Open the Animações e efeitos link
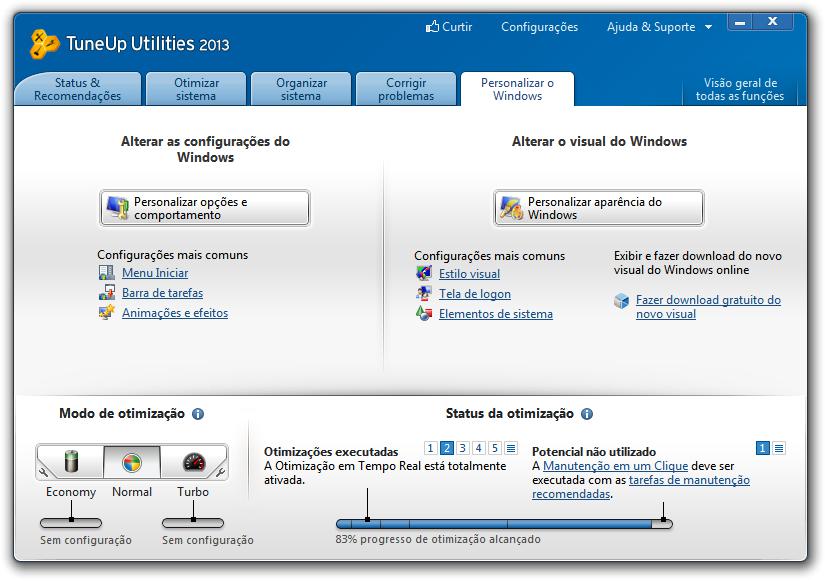Viewport: 825px width, 581px height. (x=175, y=313)
